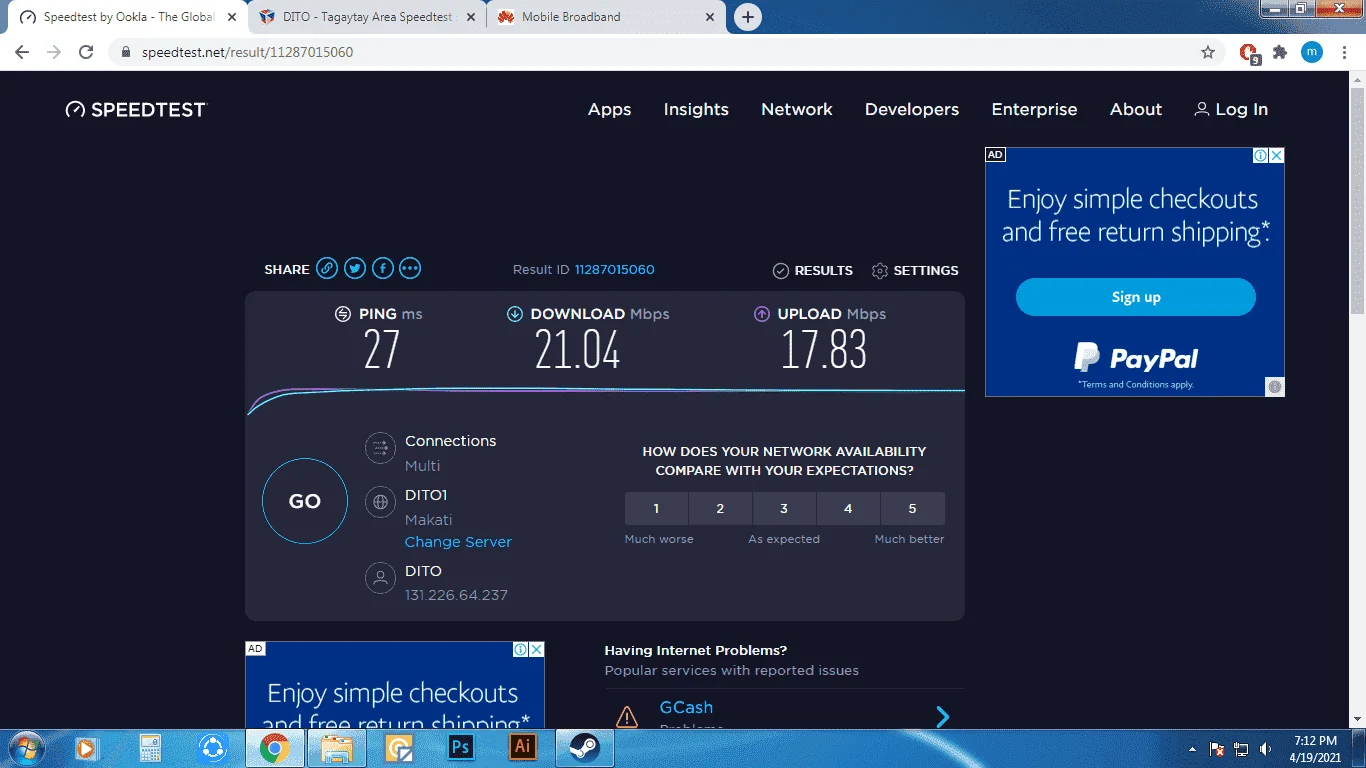Click the Change Server link

(x=458, y=542)
